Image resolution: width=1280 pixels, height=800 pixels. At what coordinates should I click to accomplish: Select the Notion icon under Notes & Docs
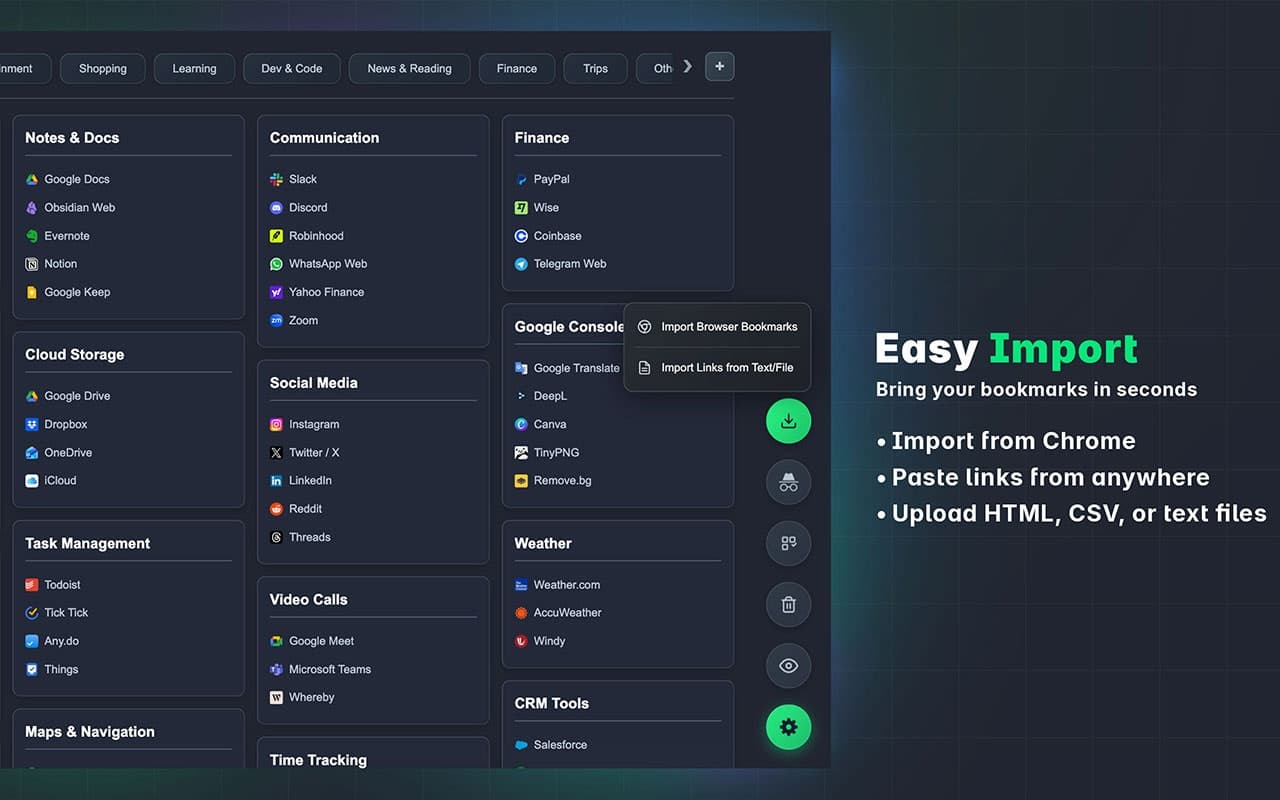coord(31,263)
